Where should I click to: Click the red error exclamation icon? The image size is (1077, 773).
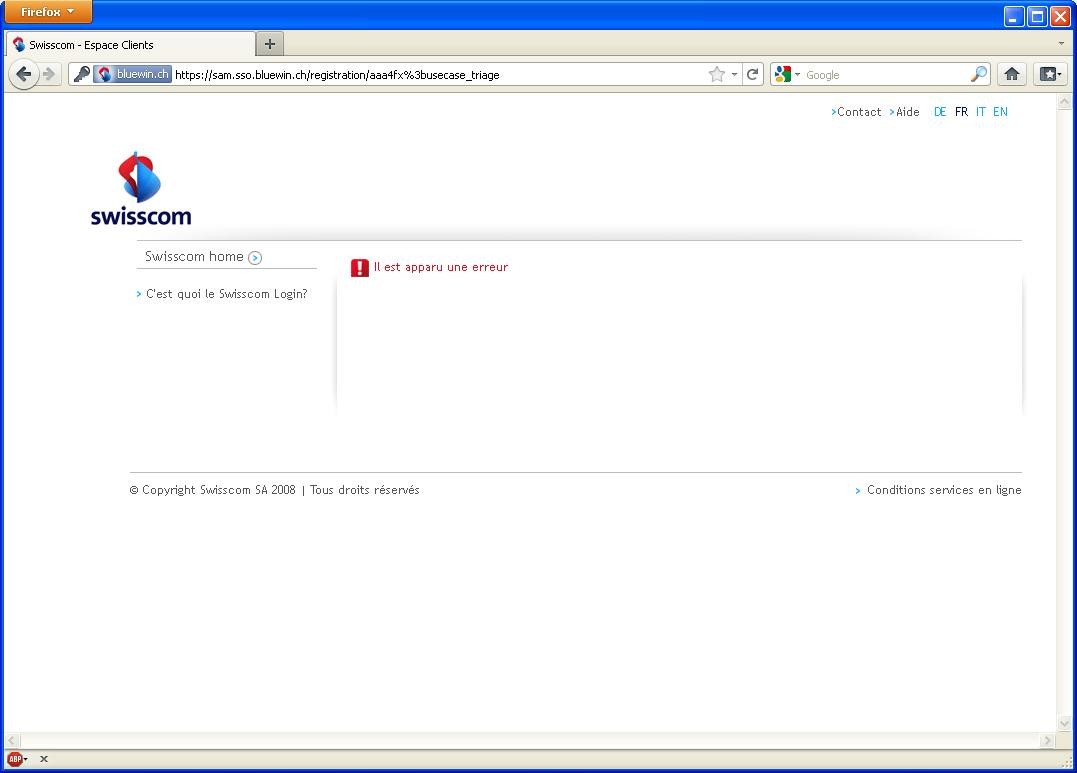click(x=359, y=267)
